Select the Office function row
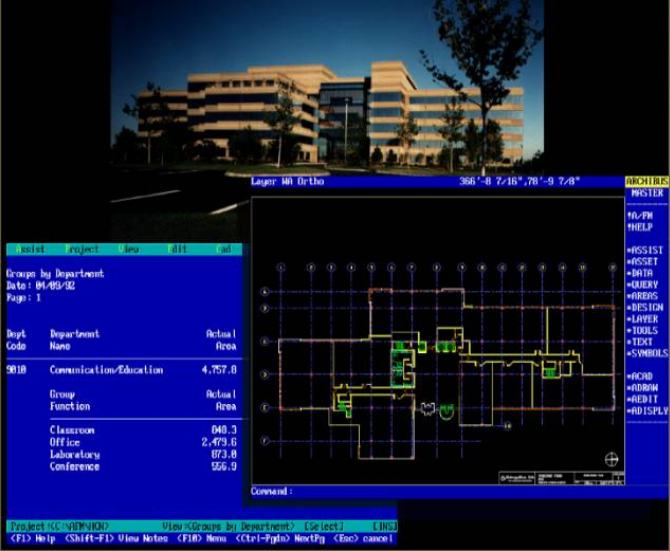 click(x=143, y=442)
